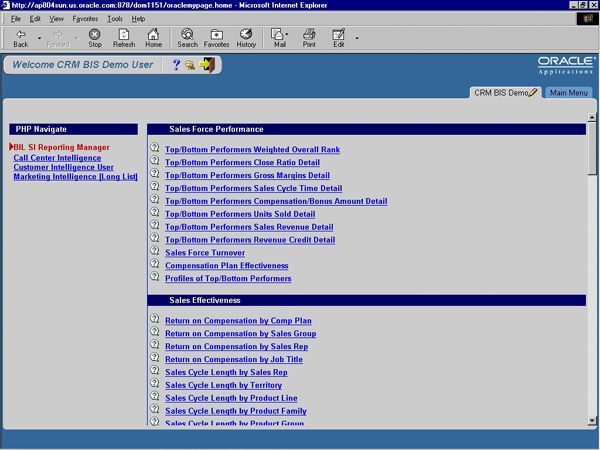Open Return on Compensation by Sales Rep
Screen dimensions: 600x450
(x=236, y=347)
